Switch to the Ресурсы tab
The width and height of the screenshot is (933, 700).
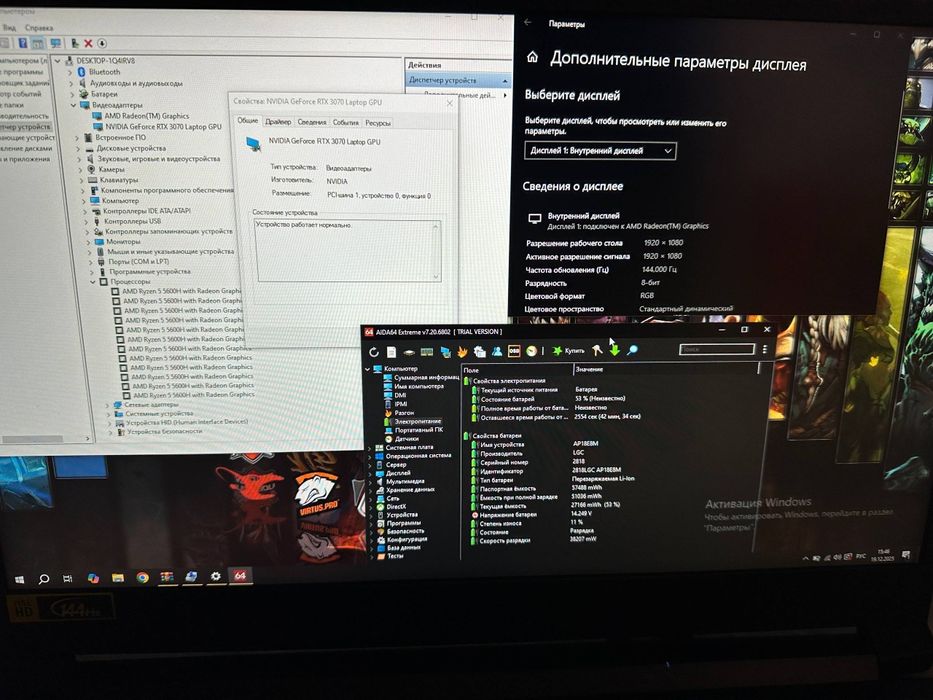[378, 123]
